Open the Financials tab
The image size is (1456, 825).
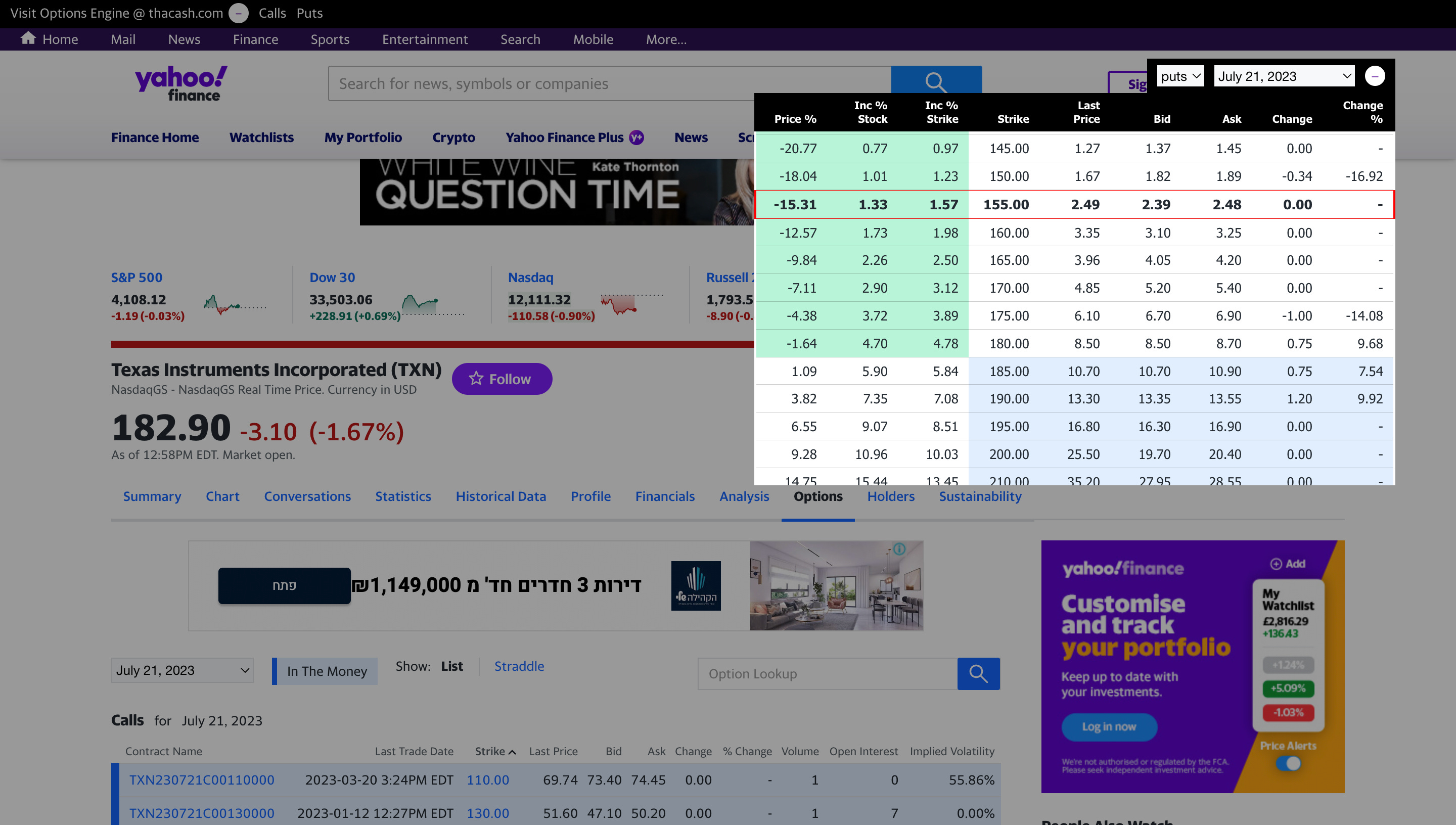point(664,496)
